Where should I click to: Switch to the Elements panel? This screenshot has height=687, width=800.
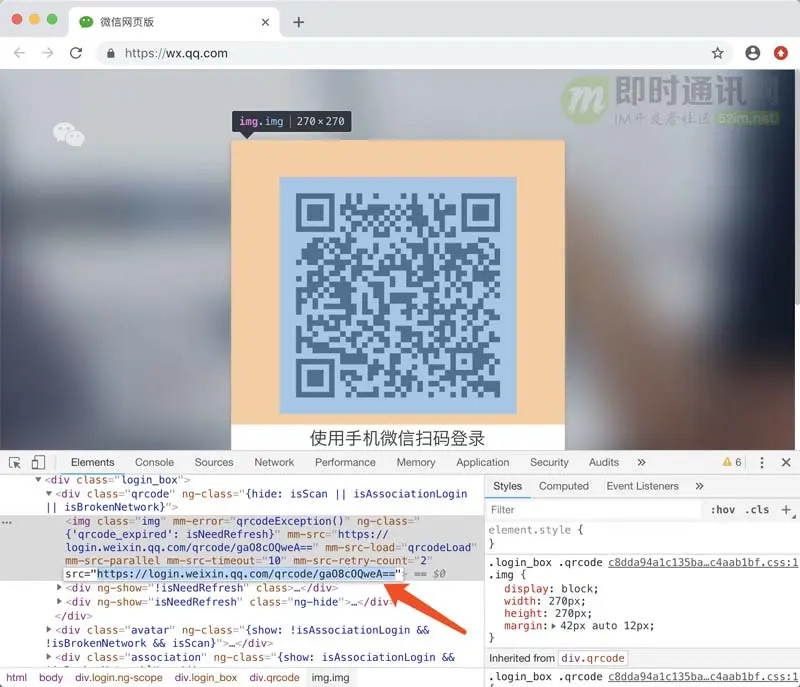click(92, 462)
